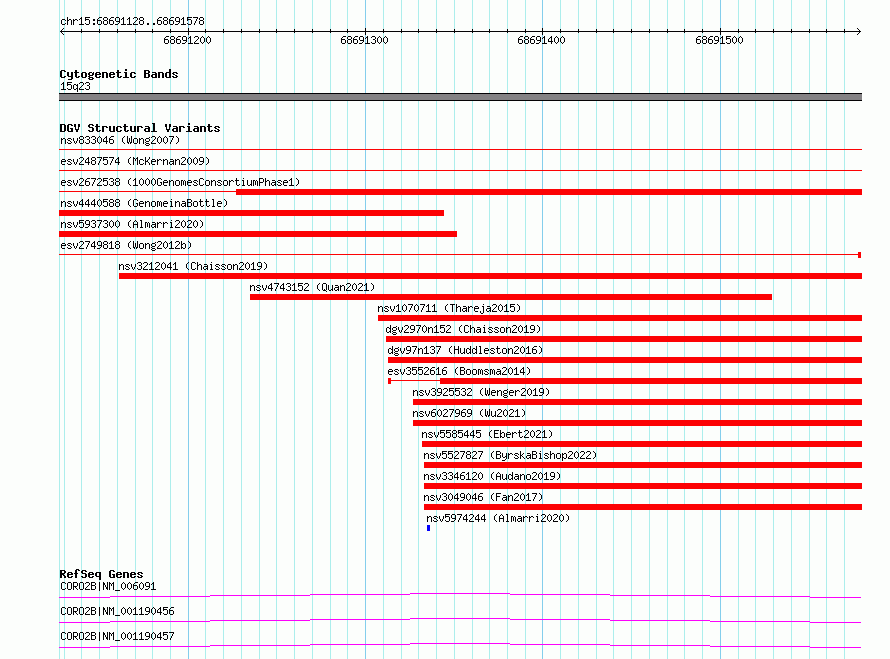
Task: Select the gray 15q23 cytogenetic band bar
Action: click(460, 97)
